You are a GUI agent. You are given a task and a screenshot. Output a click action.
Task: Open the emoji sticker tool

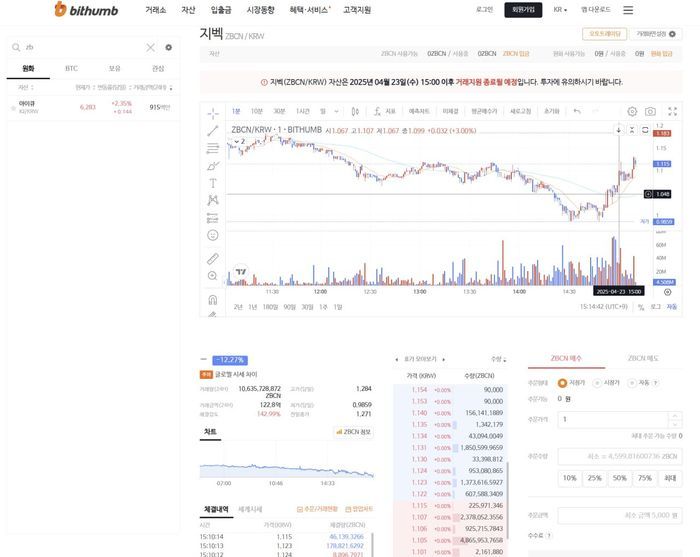(213, 235)
